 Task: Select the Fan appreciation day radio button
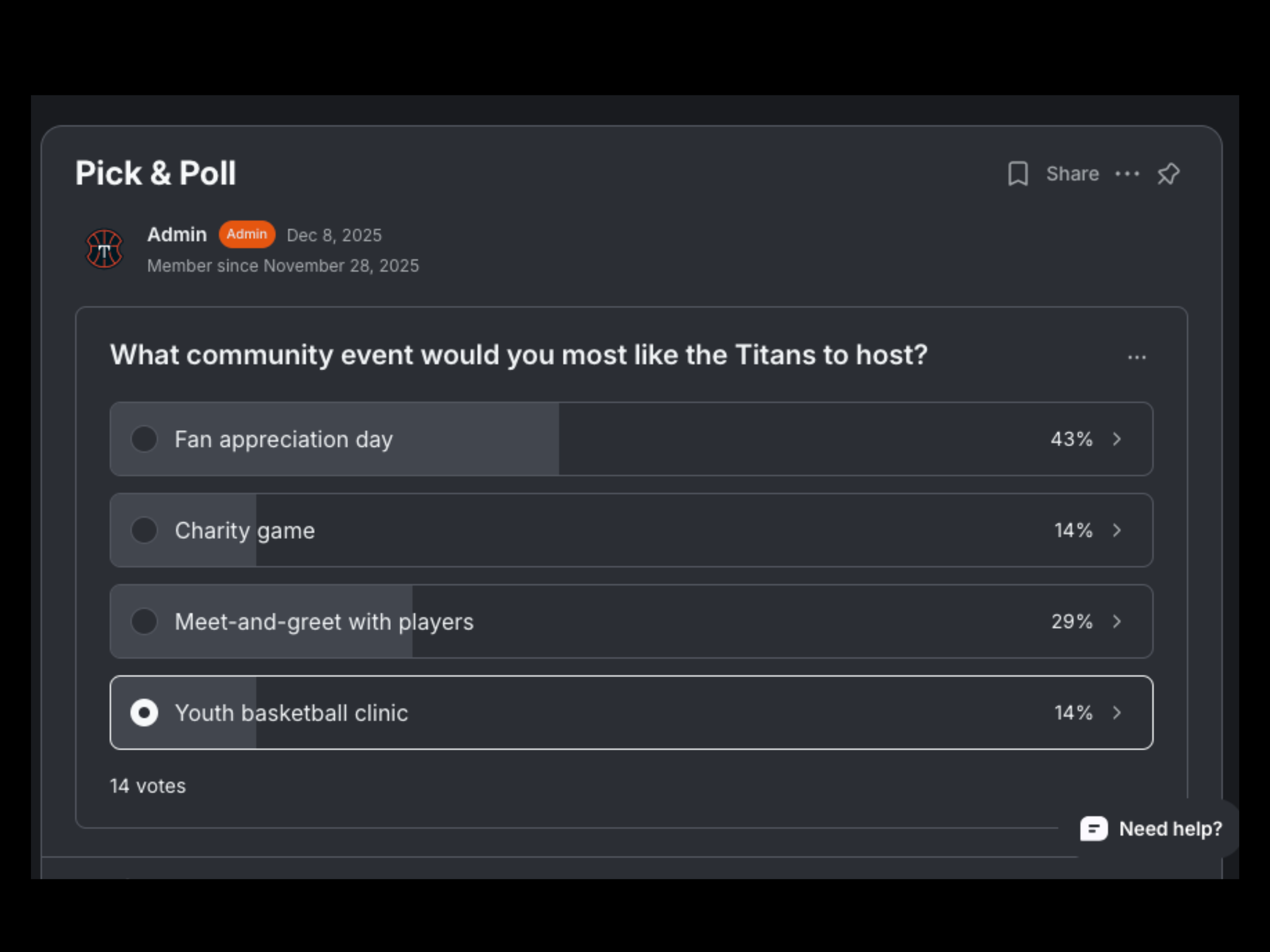144,439
